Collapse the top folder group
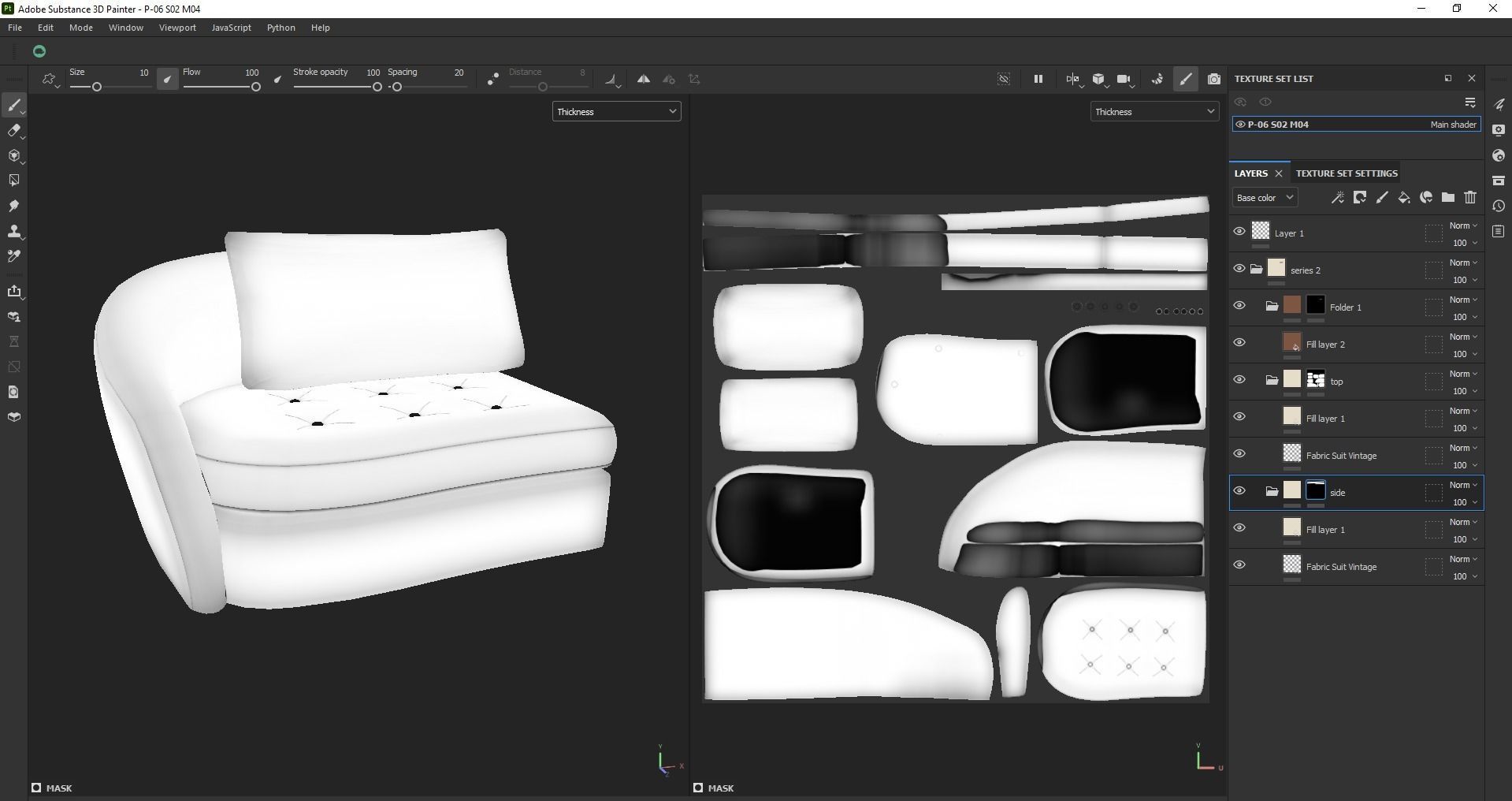 [x=1272, y=381]
